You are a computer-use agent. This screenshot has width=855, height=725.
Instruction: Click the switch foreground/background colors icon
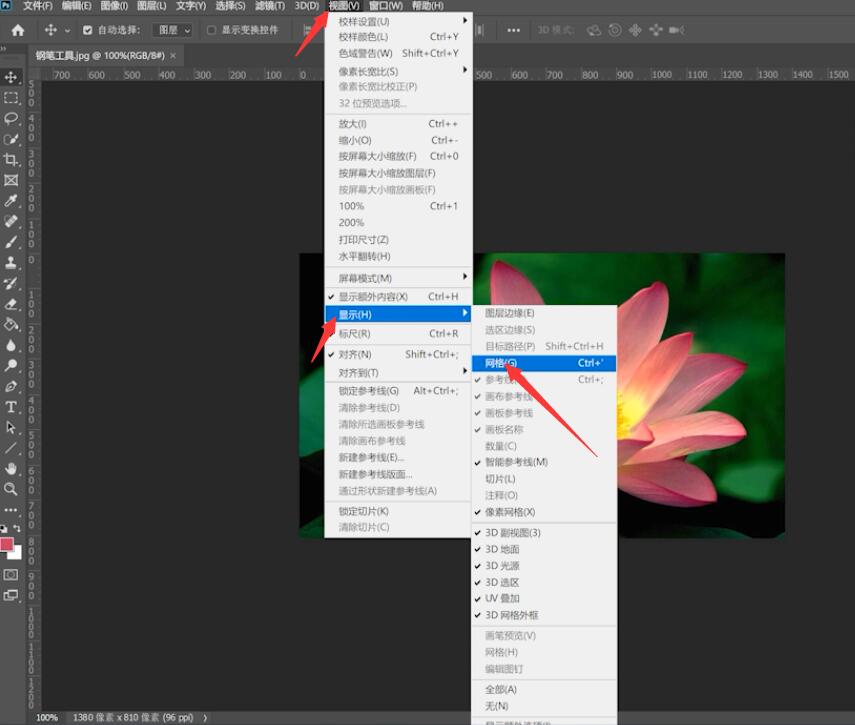(17, 528)
